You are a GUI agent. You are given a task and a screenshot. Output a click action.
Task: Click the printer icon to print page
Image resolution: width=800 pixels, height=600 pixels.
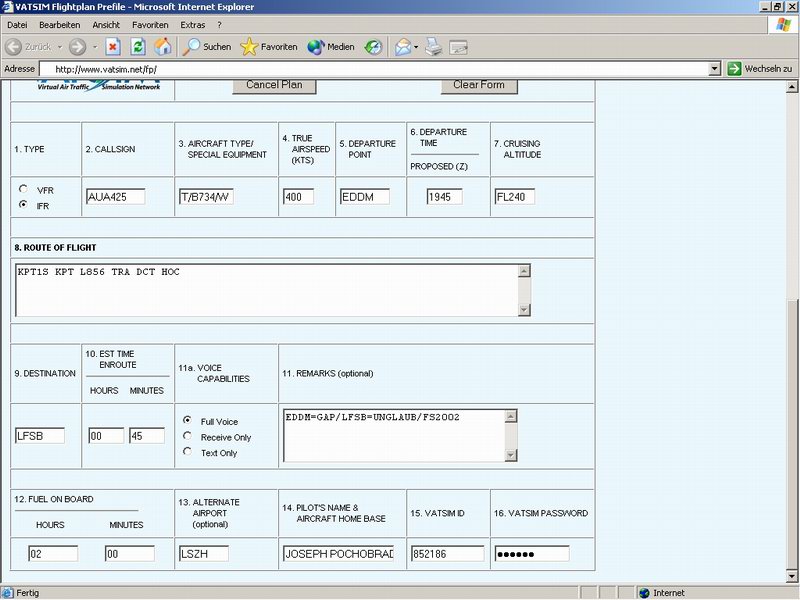(433, 46)
